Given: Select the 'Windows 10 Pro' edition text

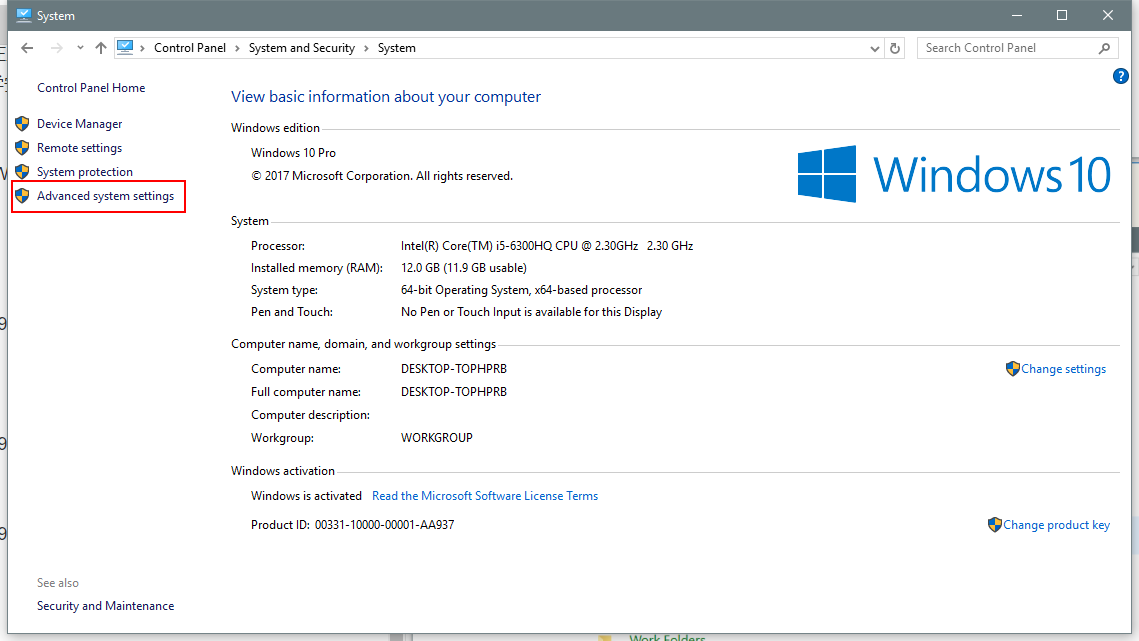Looking at the screenshot, I should point(293,153).
